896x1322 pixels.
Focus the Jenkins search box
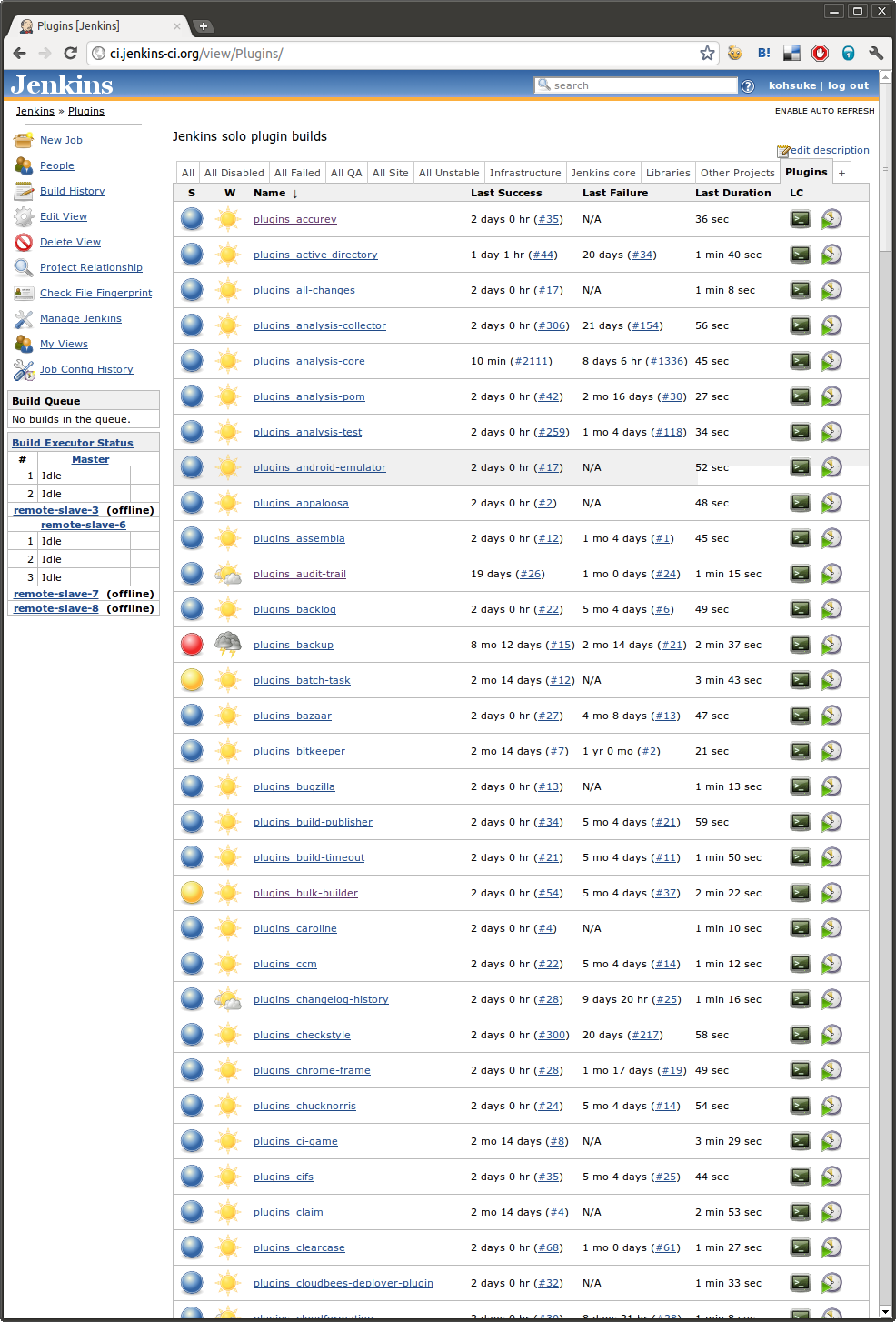click(x=636, y=85)
